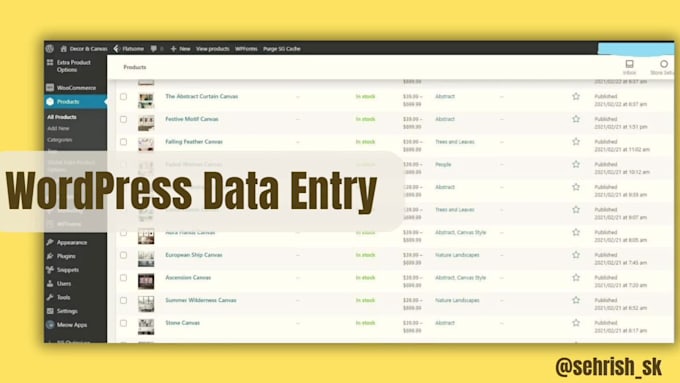Screen dimensions: 680x383
Task: Click the 'Products' page heading
Action: [x=135, y=67]
